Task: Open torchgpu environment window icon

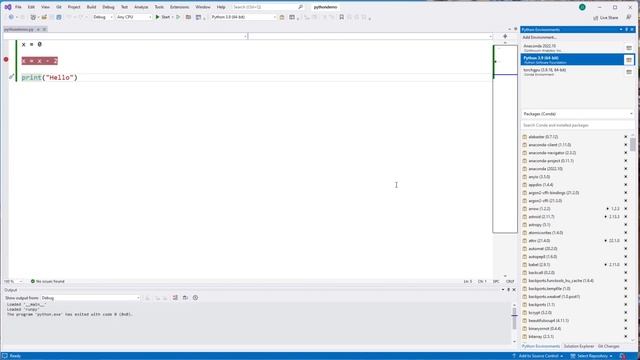Action: pos(629,72)
